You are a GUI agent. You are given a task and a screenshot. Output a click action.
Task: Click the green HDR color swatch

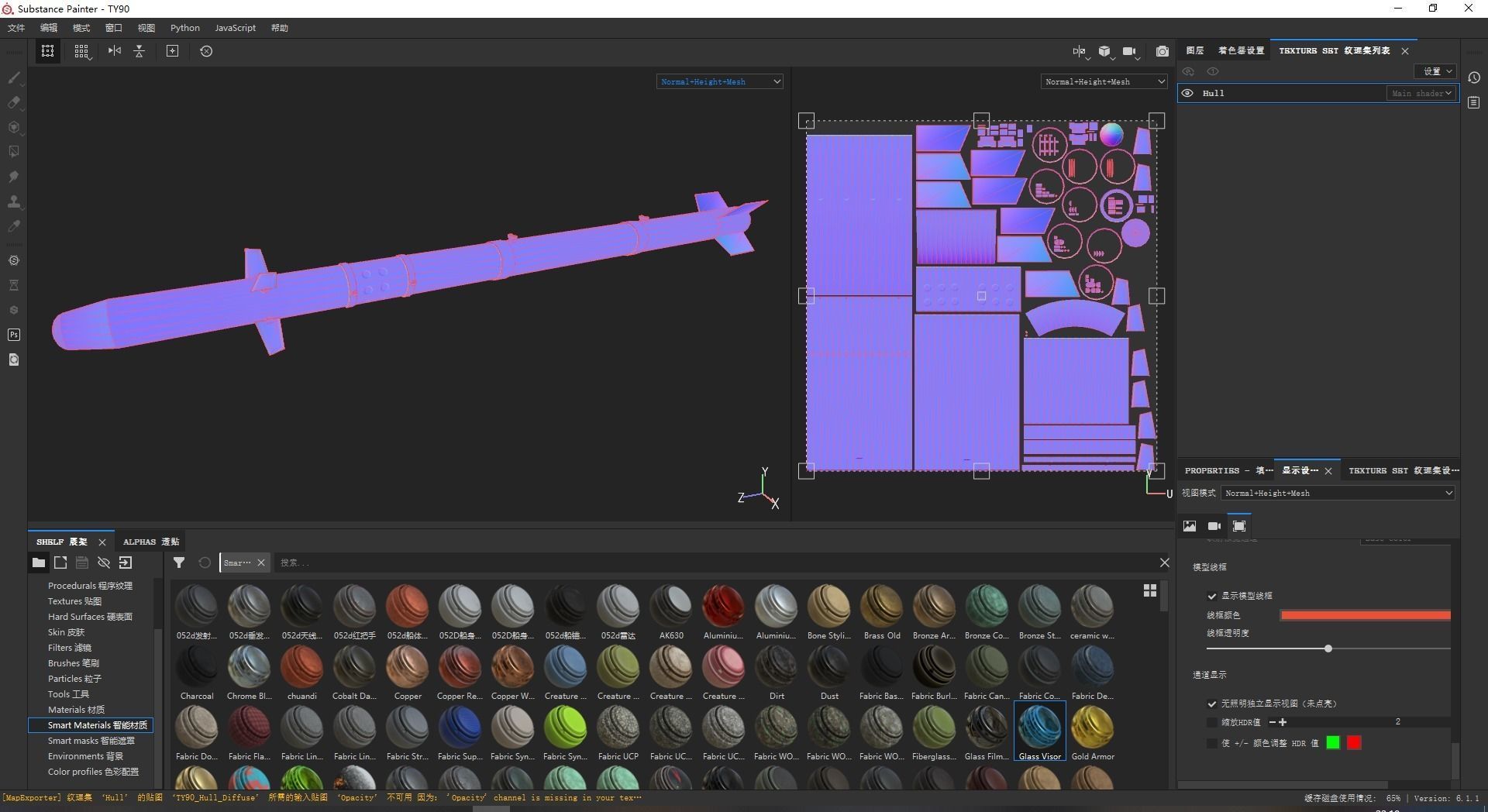[1333, 743]
